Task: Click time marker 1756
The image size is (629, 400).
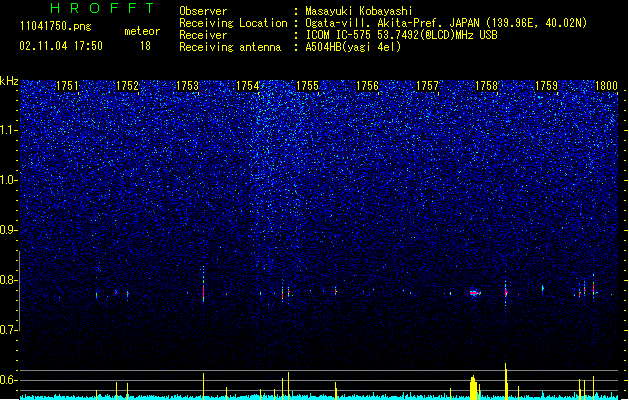Action: click(x=367, y=86)
